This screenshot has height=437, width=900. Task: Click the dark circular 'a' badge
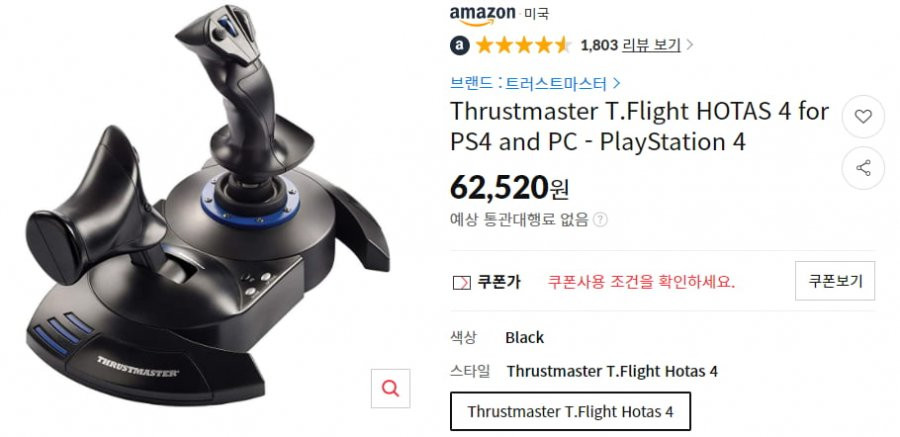(460, 45)
